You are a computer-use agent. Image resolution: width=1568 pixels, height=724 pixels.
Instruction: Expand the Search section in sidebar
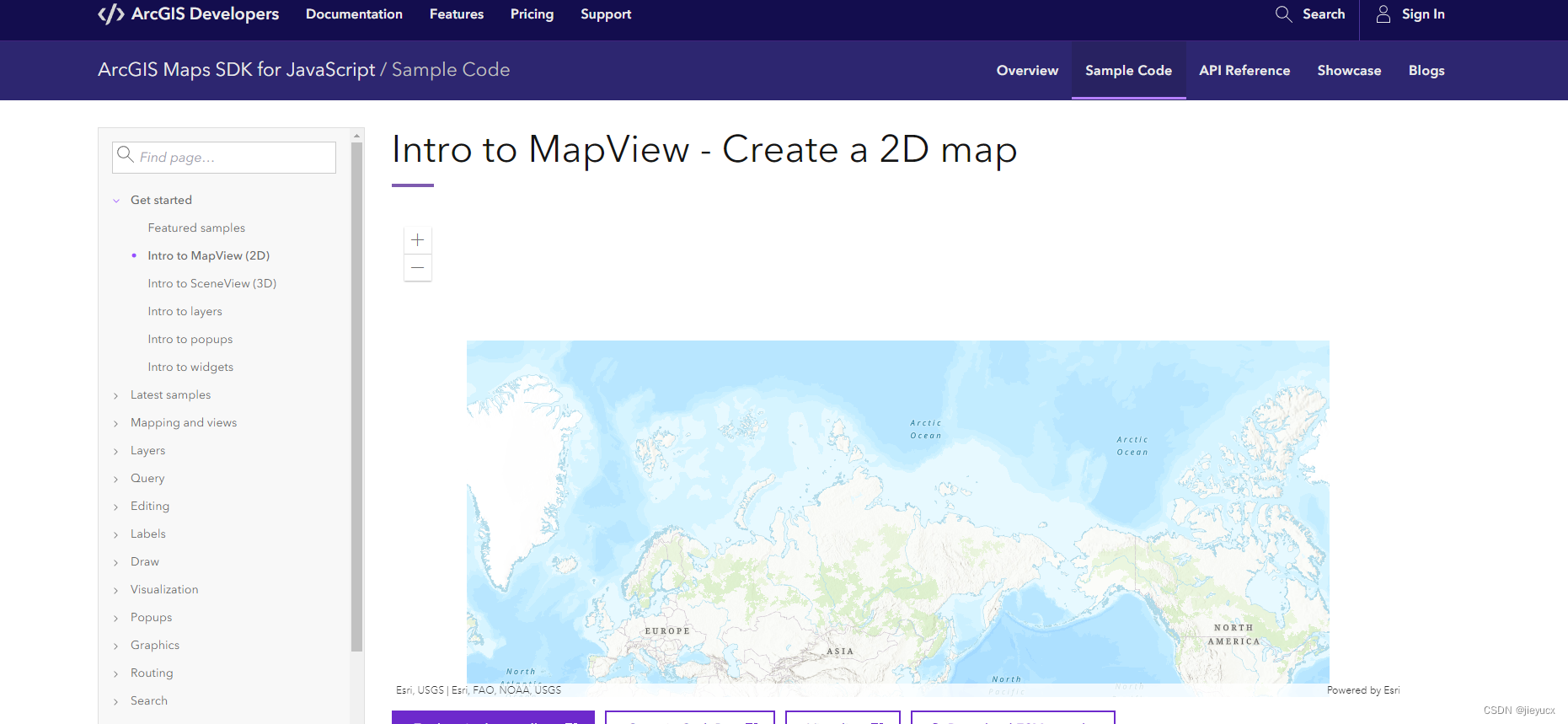[x=116, y=701]
